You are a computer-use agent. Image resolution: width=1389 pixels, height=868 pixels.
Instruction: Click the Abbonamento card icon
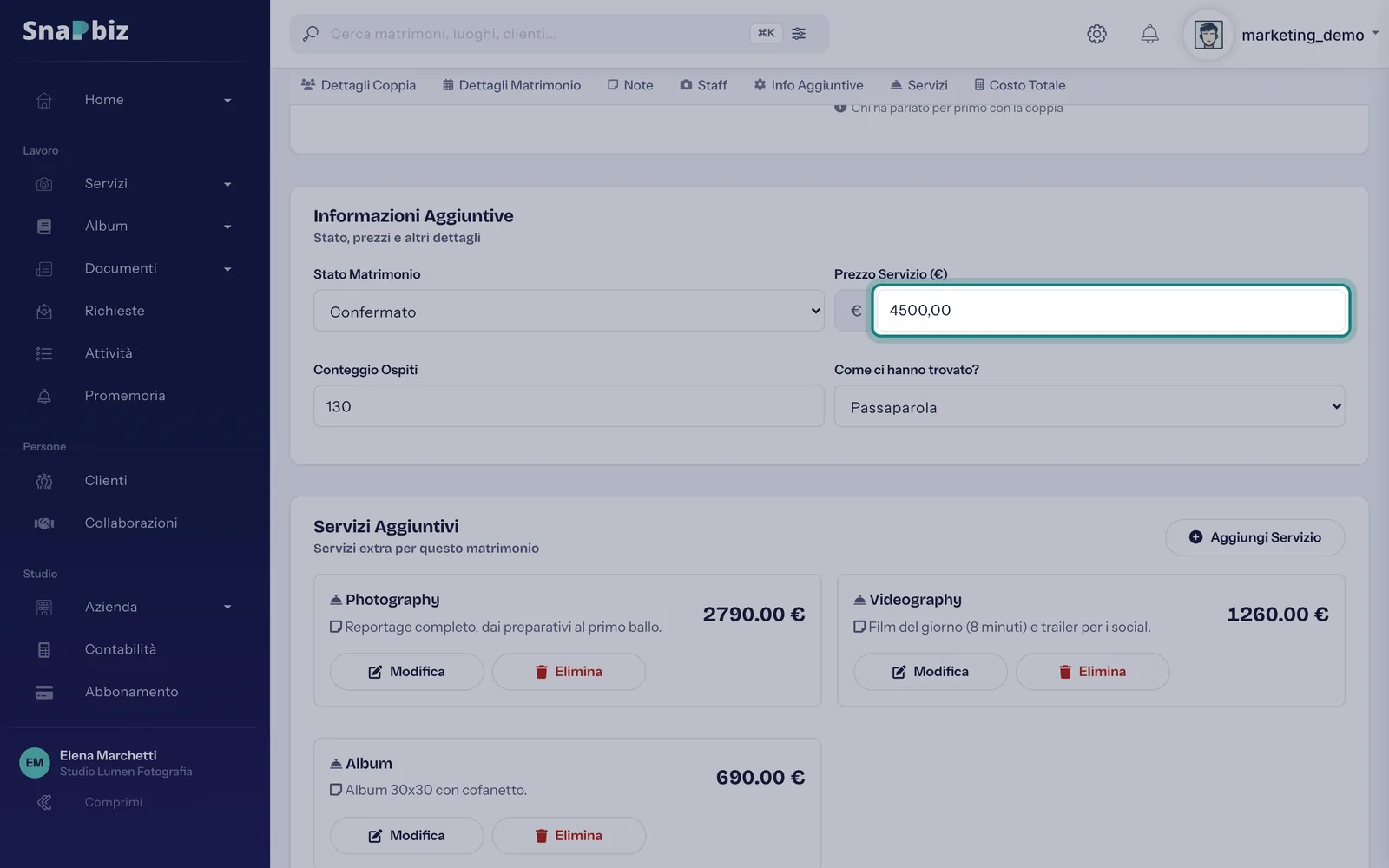tap(44, 693)
